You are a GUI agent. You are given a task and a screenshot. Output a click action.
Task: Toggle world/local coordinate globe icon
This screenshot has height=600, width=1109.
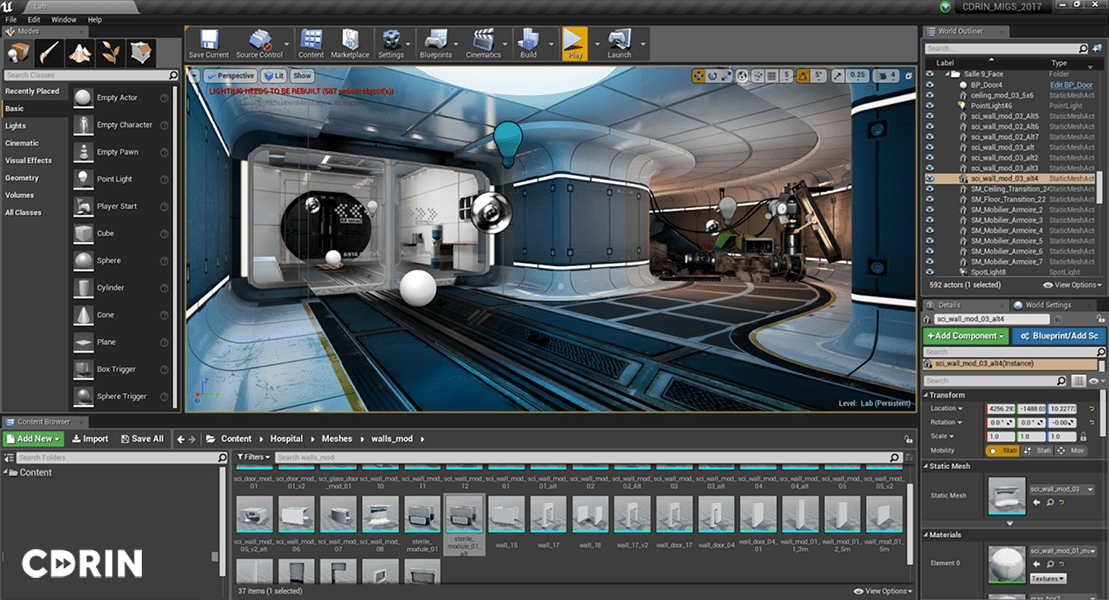pos(742,76)
